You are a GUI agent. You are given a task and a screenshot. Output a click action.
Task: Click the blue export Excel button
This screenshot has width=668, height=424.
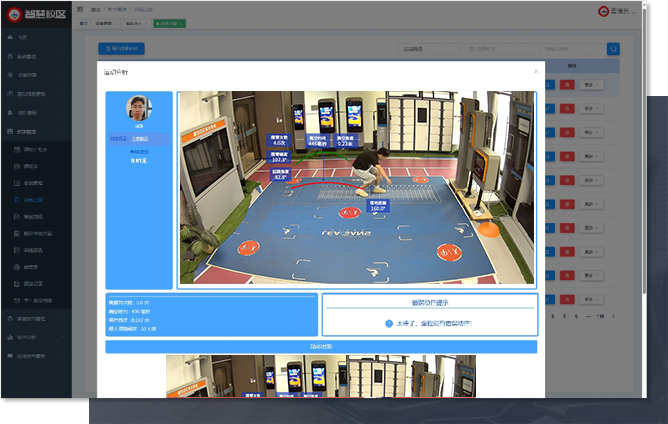point(121,48)
